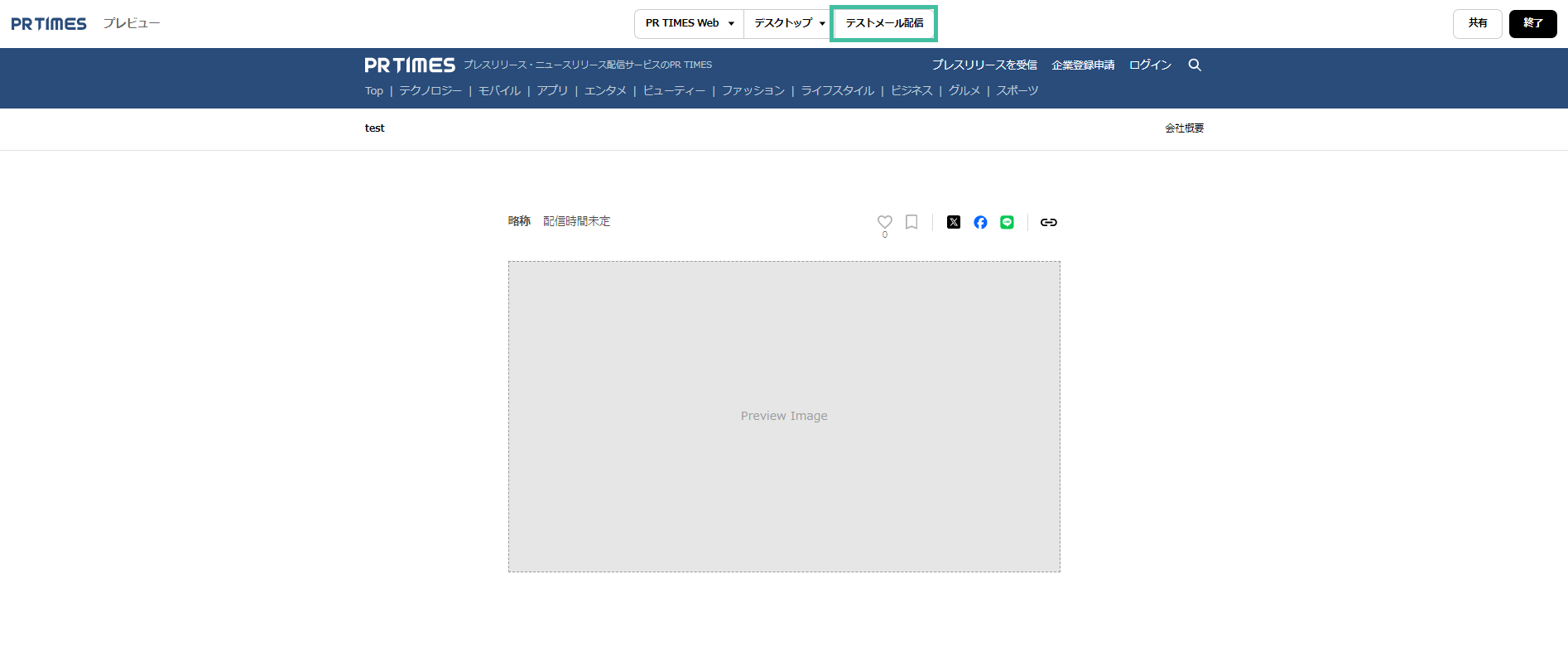Click the Preview Image placeholder
Viewport: 1568px width, 661px height.
[784, 416]
